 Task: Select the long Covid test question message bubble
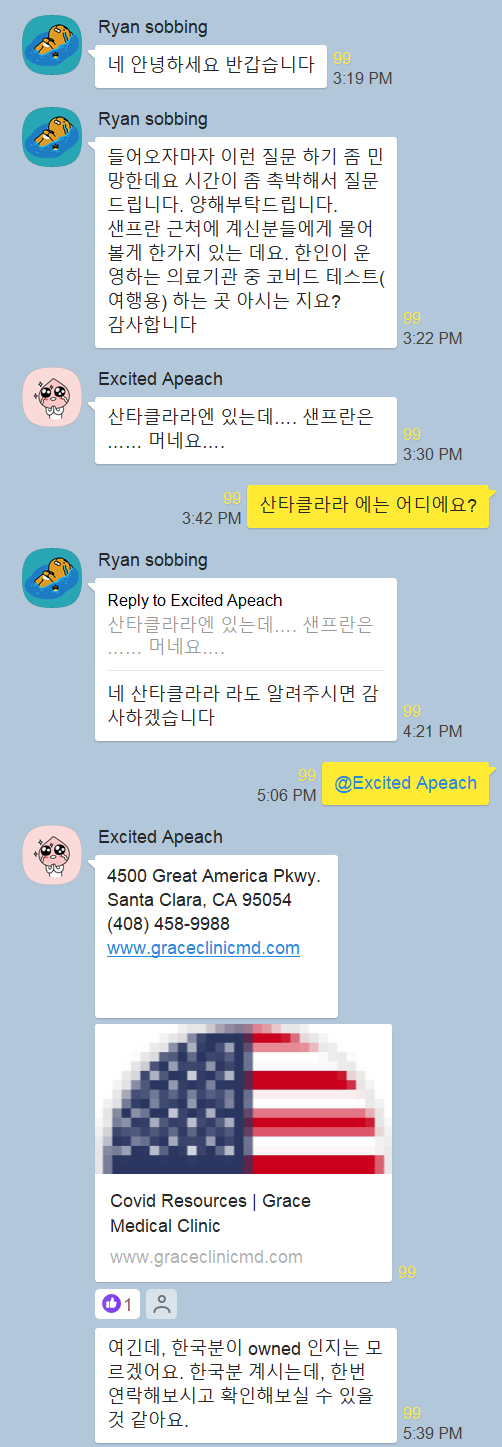click(246, 242)
